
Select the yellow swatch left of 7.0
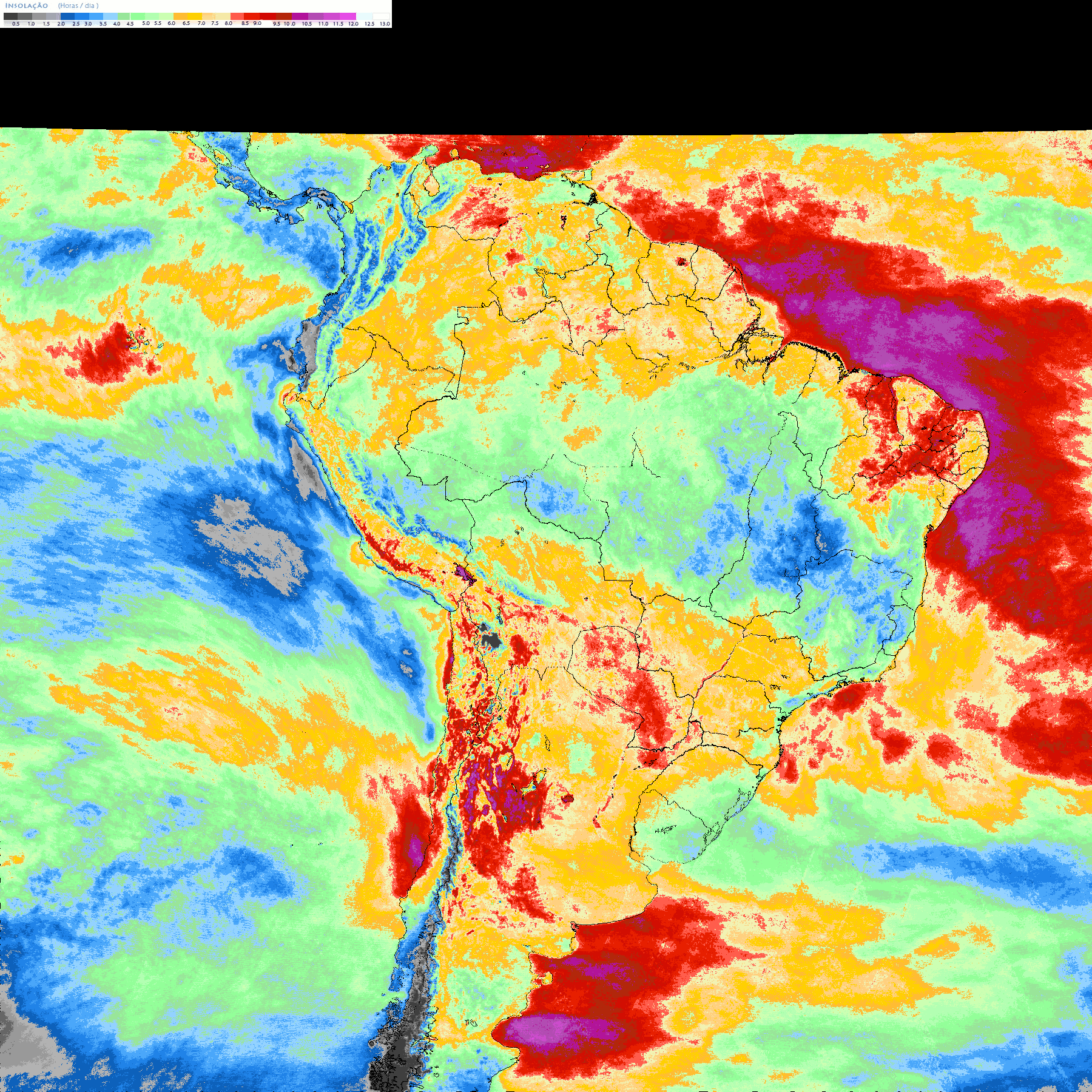click(x=195, y=16)
